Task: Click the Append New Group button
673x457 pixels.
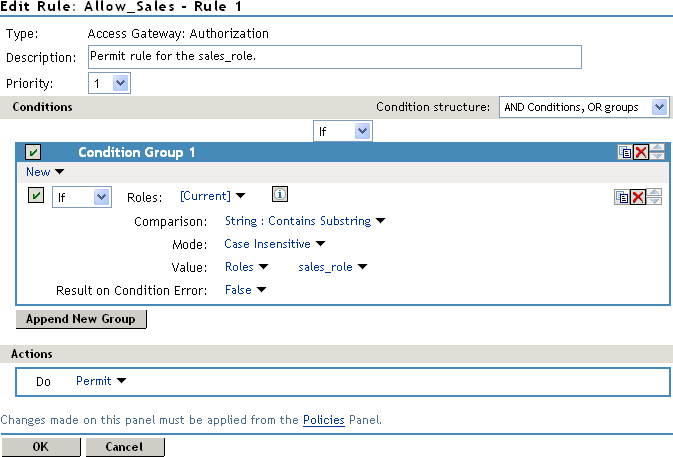Action: [81, 319]
